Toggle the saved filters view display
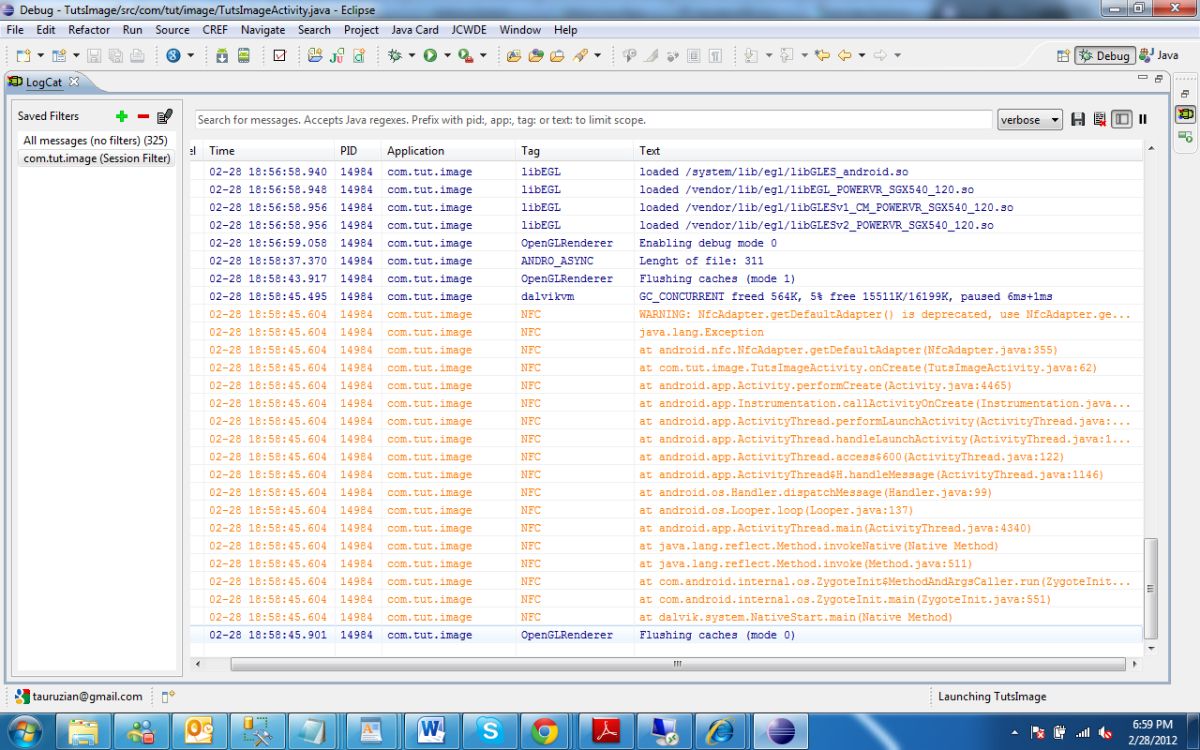This screenshot has width=1200, height=750. 1122,119
